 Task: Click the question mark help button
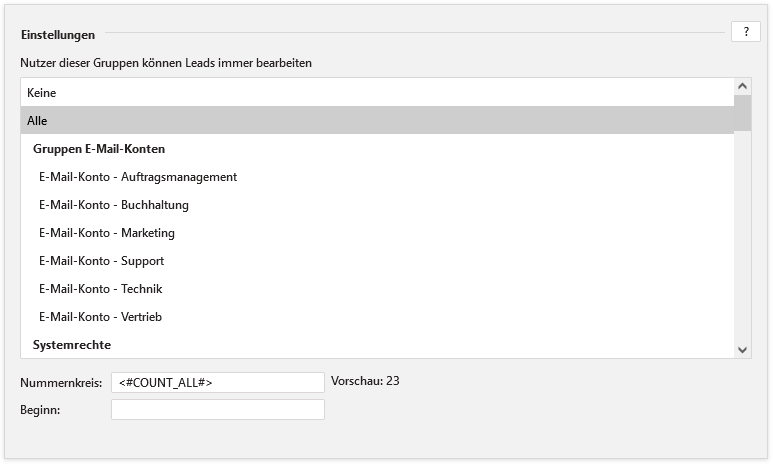point(745,32)
